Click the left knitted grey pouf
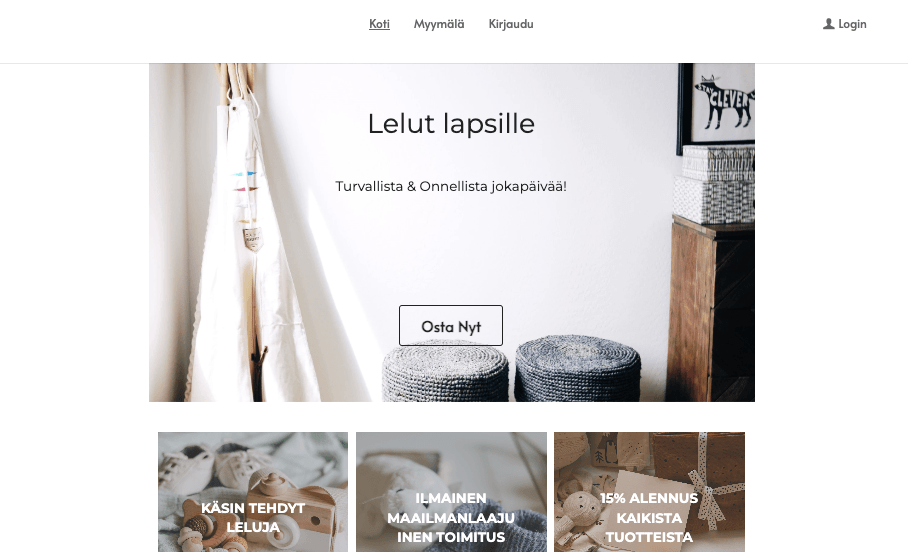This screenshot has width=908, height=552. point(445,372)
